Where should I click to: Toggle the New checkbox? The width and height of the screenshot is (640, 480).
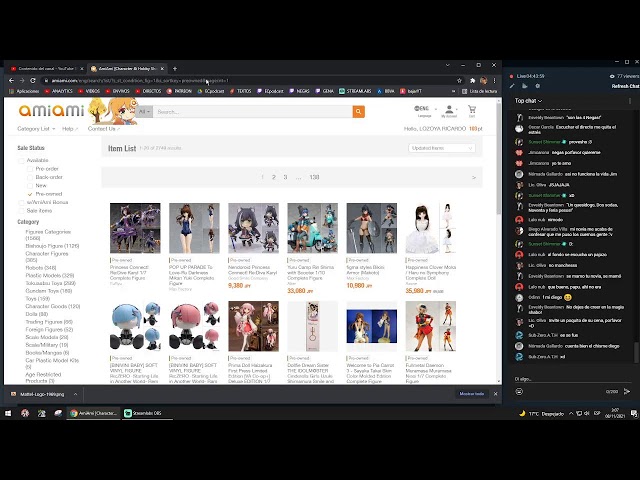tap(30, 185)
